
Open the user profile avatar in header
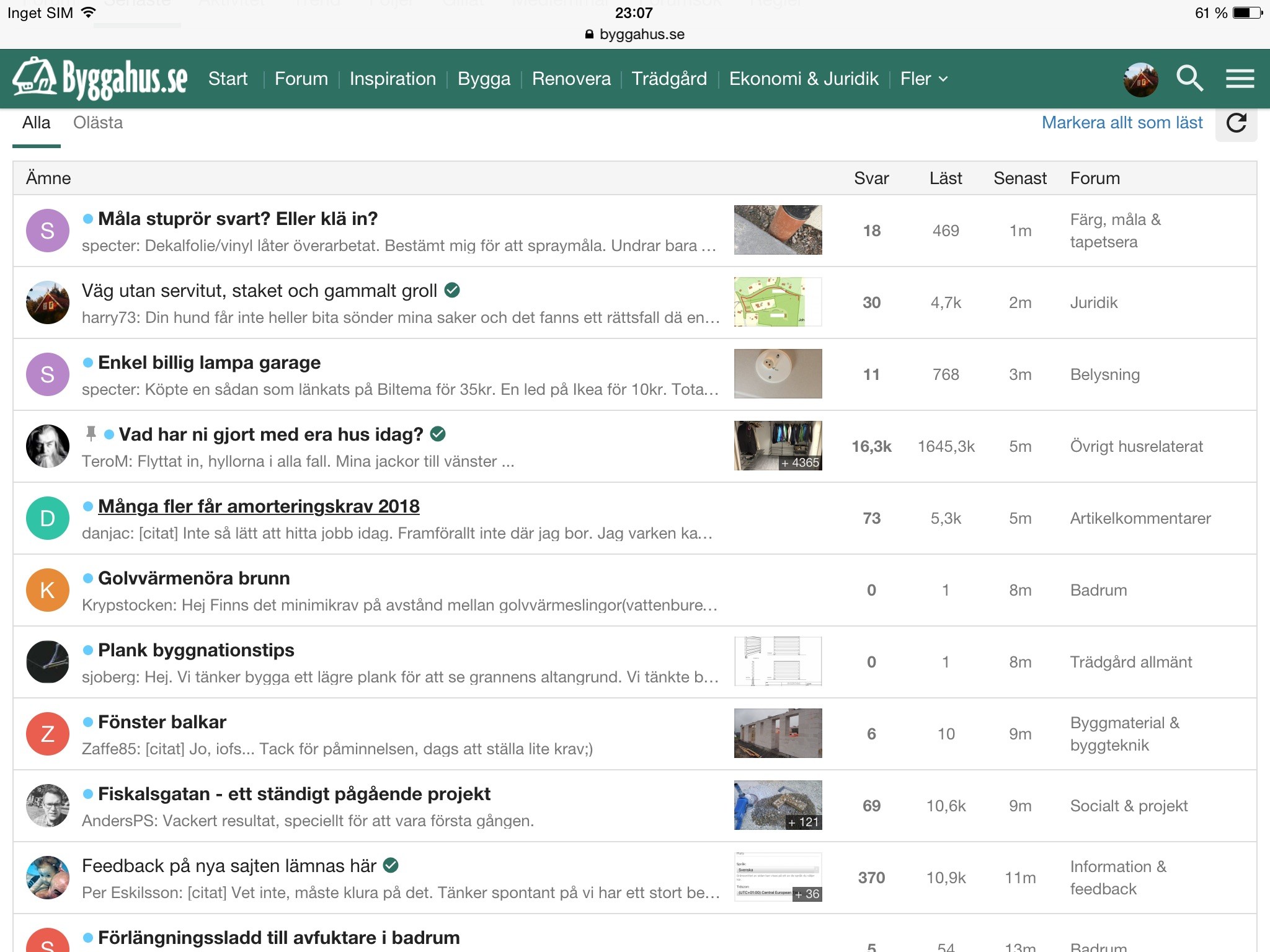(x=1140, y=79)
